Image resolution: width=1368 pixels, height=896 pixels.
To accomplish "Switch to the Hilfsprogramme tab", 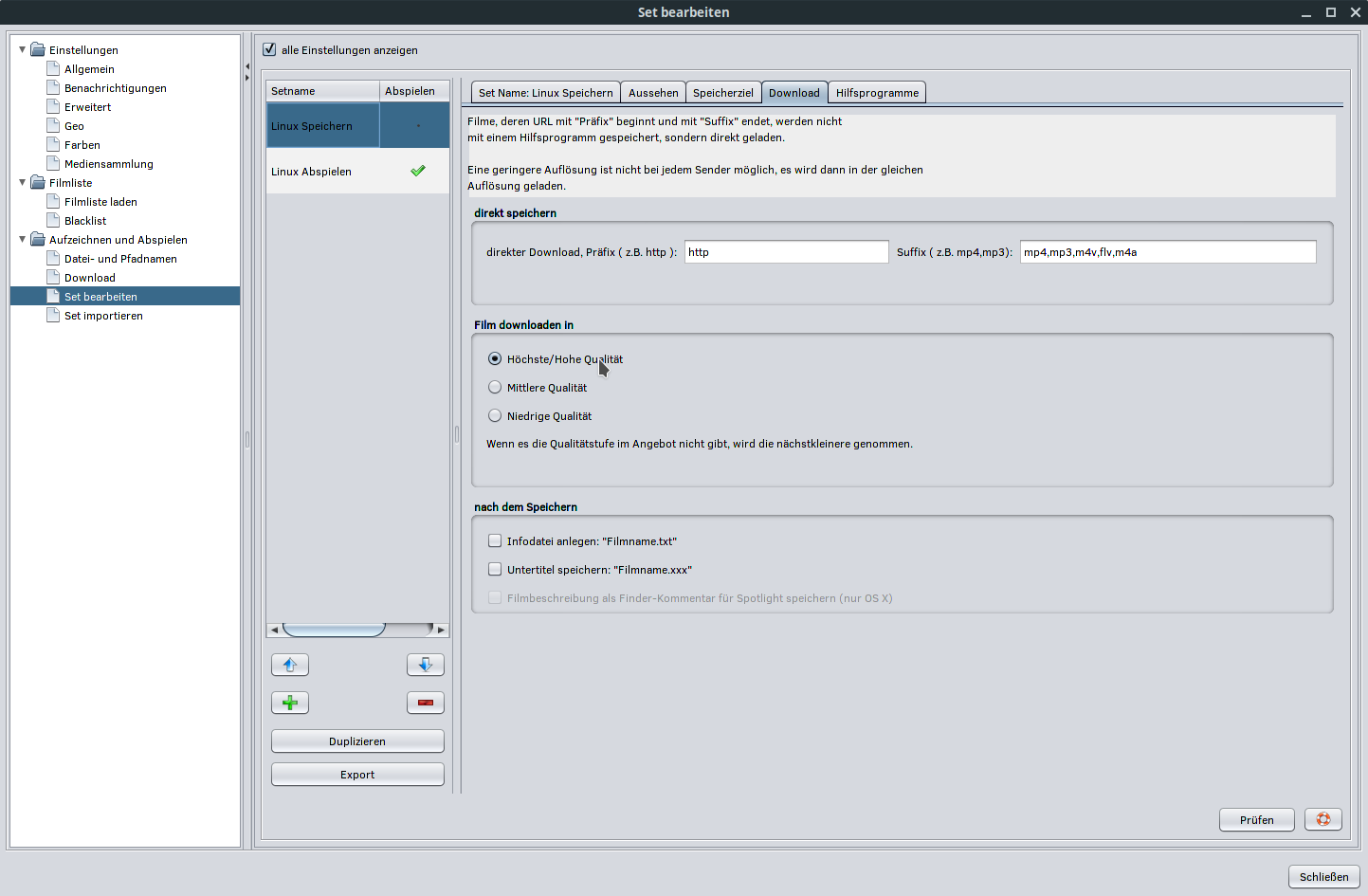I will pyautogui.click(x=877, y=93).
